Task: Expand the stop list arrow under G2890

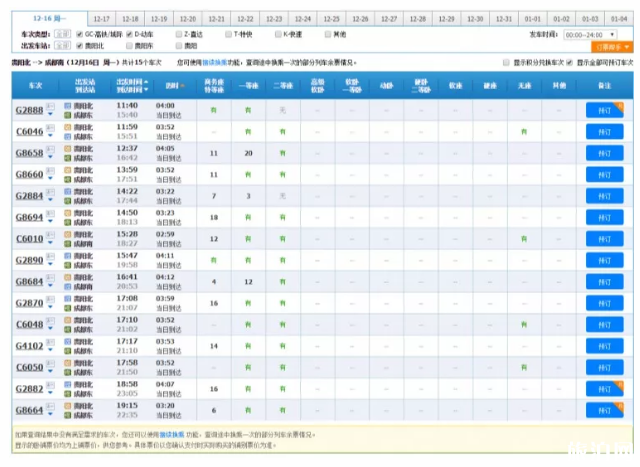Action: [x=50, y=265]
